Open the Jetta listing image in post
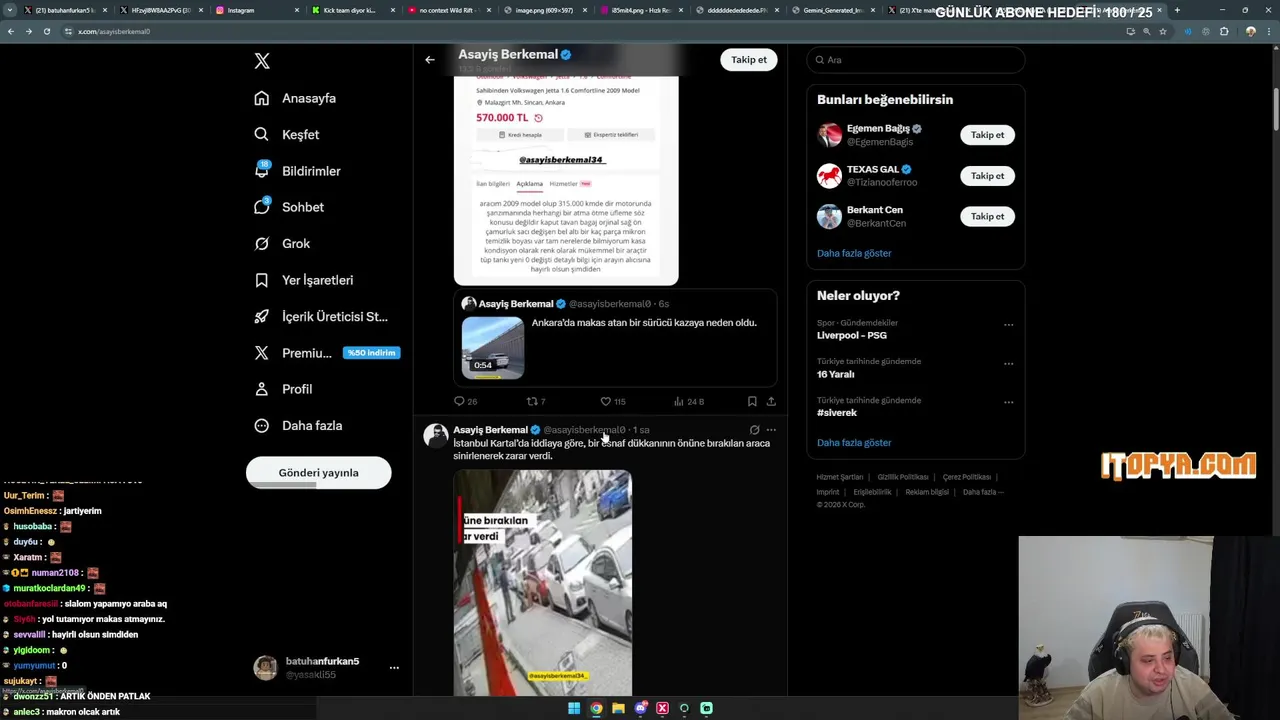 pyautogui.click(x=566, y=180)
